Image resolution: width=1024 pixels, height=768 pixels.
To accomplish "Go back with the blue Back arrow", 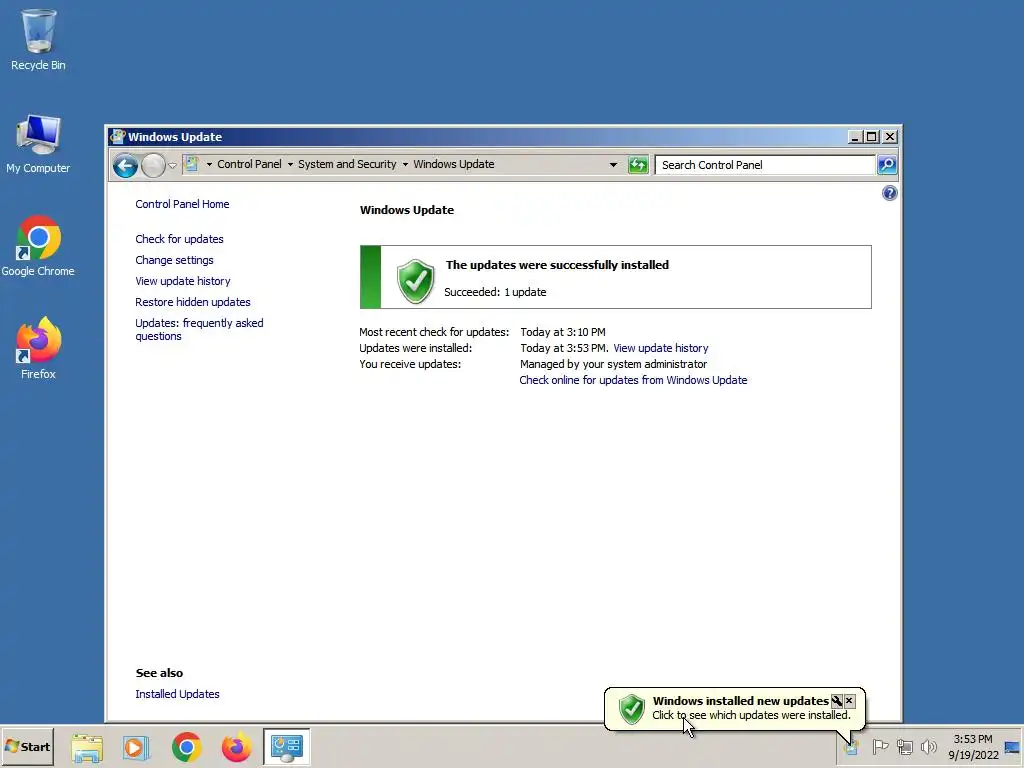I will [125, 165].
